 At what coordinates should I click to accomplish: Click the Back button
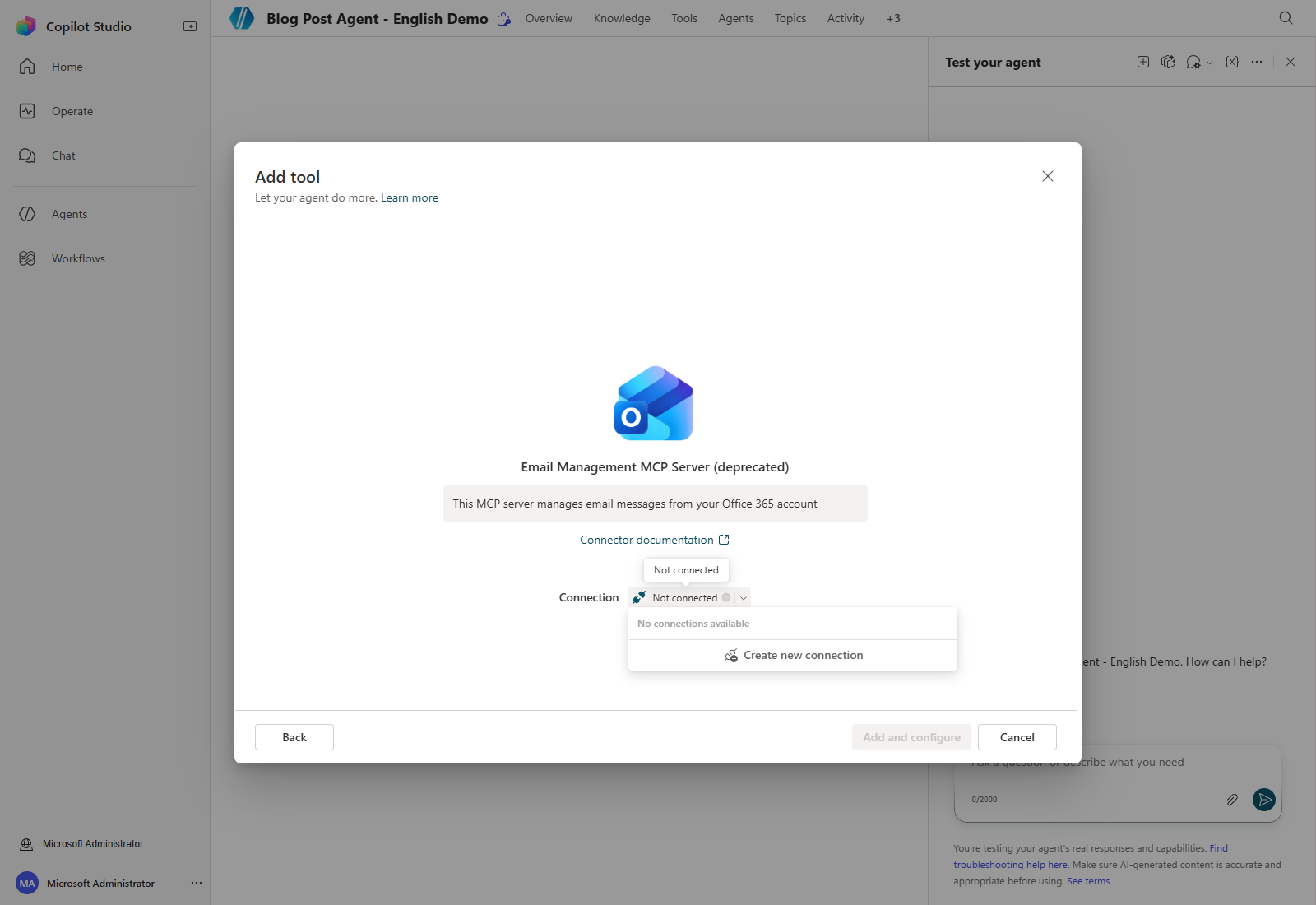(294, 737)
